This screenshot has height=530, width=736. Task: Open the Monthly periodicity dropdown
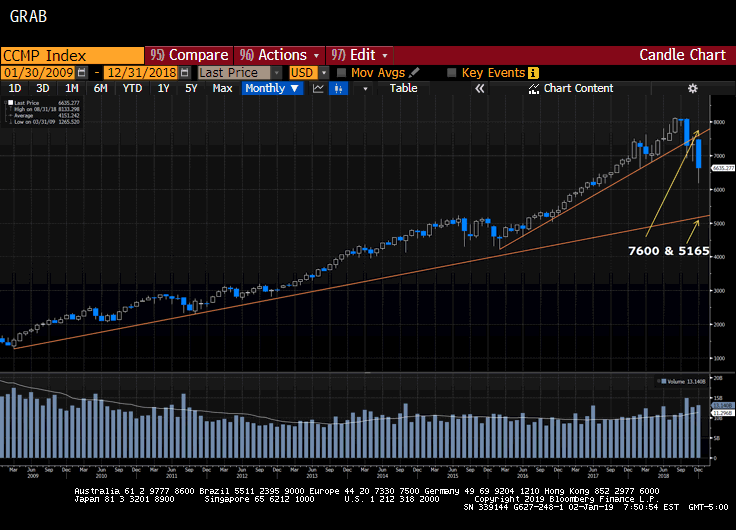click(272, 88)
